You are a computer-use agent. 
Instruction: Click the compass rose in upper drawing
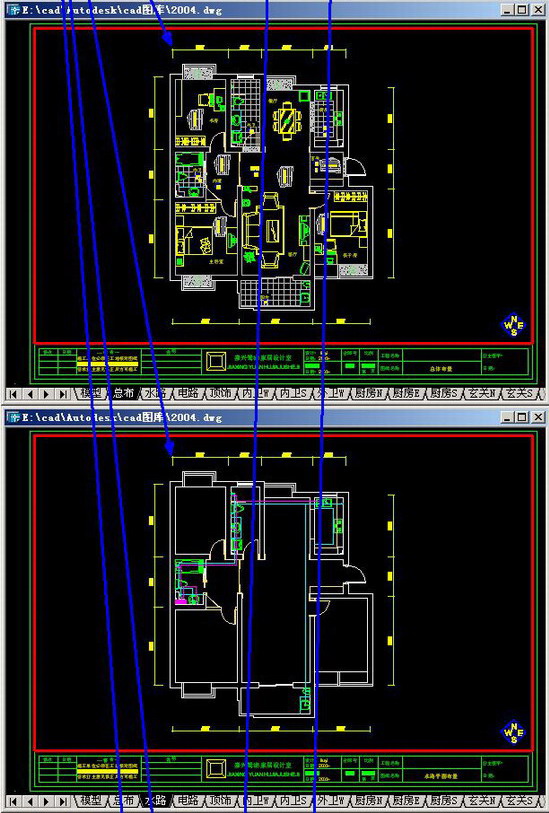tap(514, 325)
